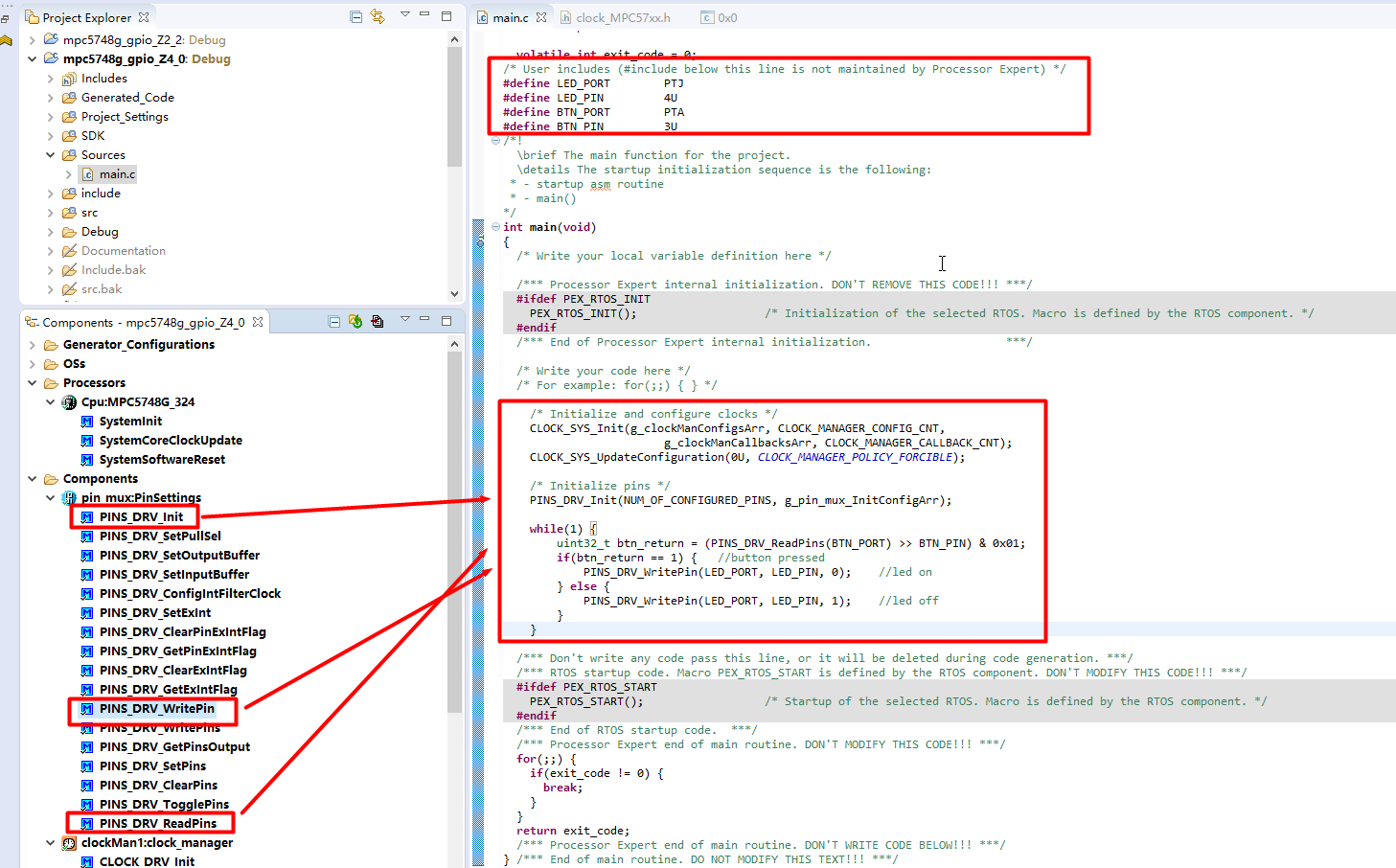Toggle the while loop fold marker
1396x868 pixels.
click(495, 528)
